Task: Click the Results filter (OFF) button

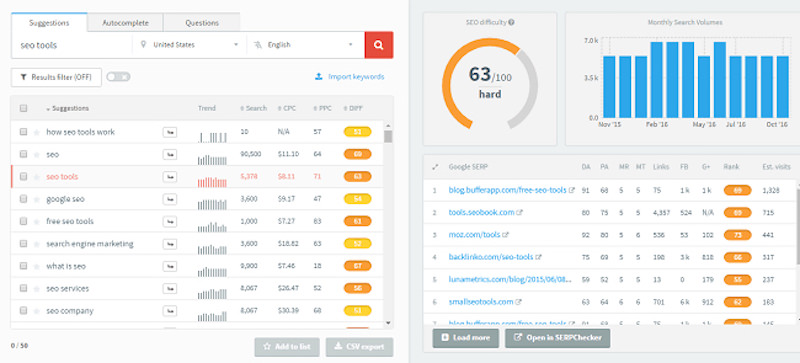Action: tap(56, 78)
